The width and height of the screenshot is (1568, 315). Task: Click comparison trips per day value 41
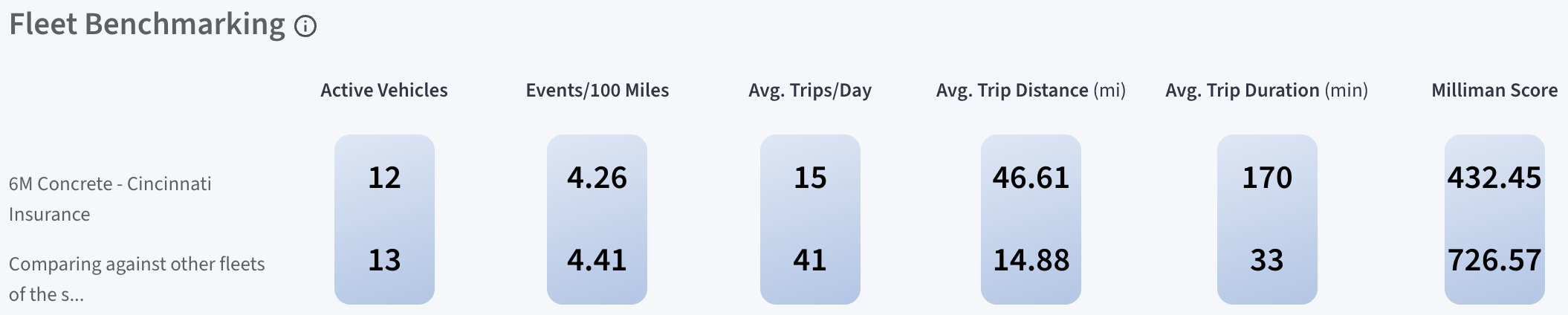point(810,260)
